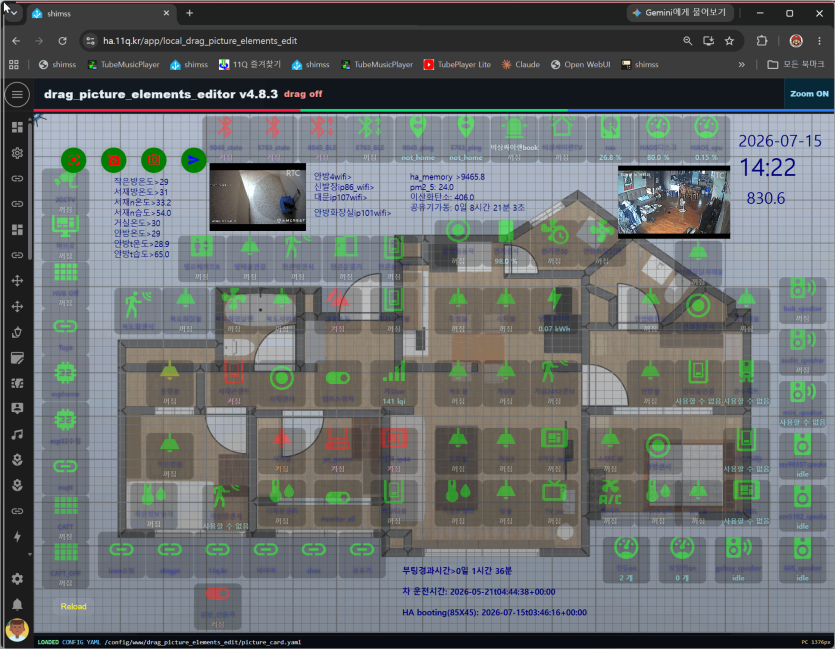Image resolution: width=835 pixels, height=649 pixels.
Task: Open the 11Q 즐겨찾기 bookmark
Action: (249, 64)
